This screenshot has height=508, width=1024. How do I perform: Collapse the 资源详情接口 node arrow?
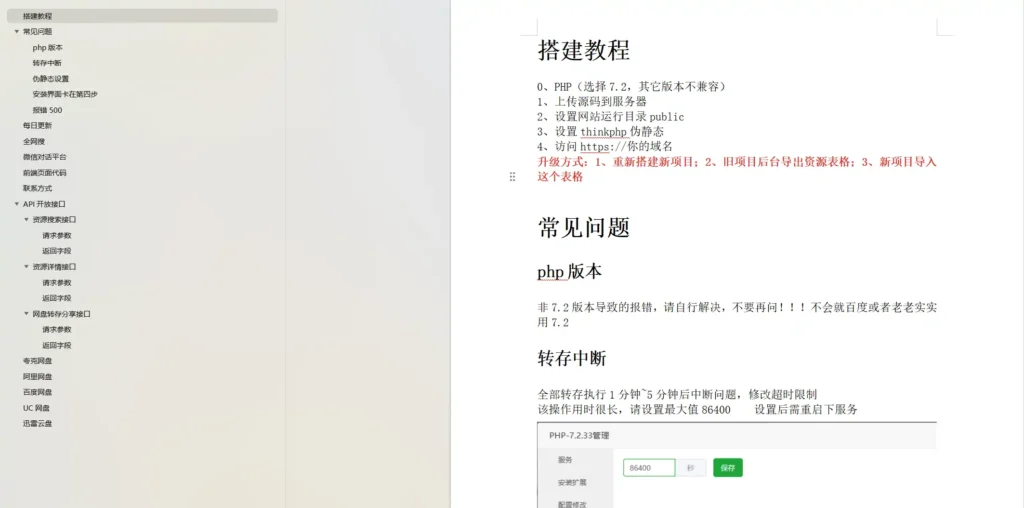coord(27,266)
